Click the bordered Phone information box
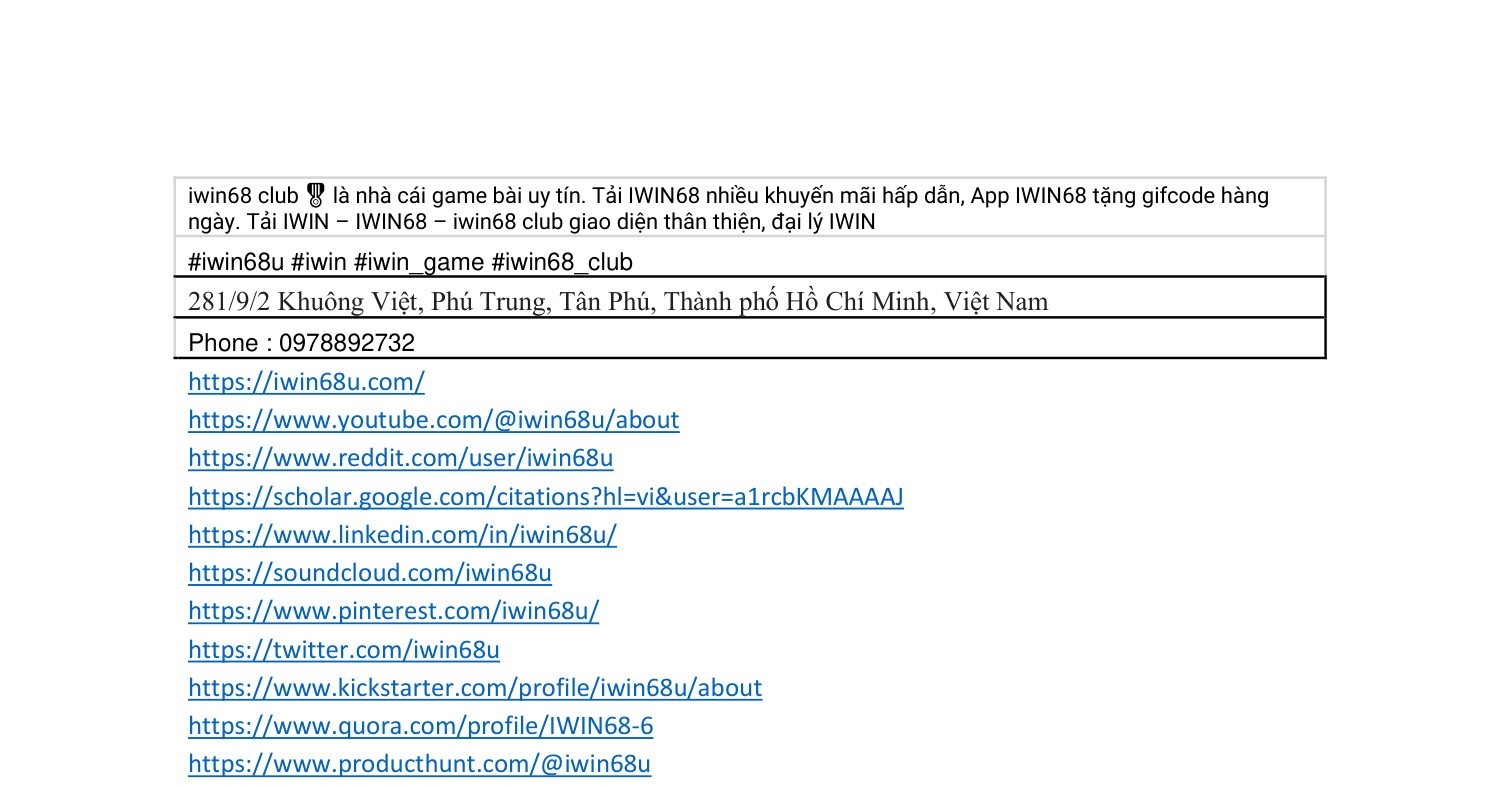The width and height of the screenshot is (1500, 785). point(748,342)
